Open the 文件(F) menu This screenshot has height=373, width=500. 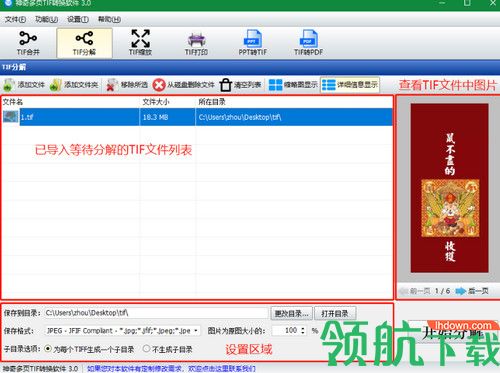coord(15,19)
